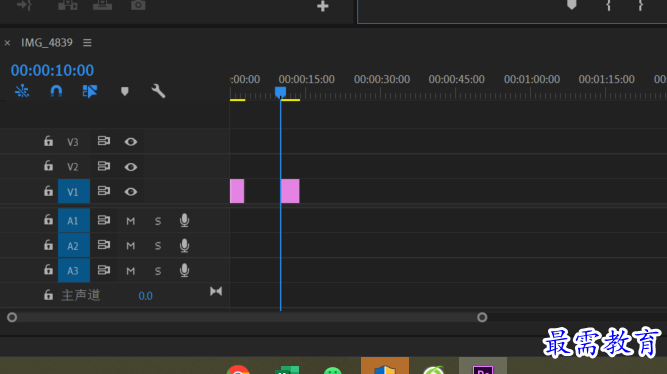Click master track volume value 0.0
The height and width of the screenshot is (374, 667).
pos(145,296)
